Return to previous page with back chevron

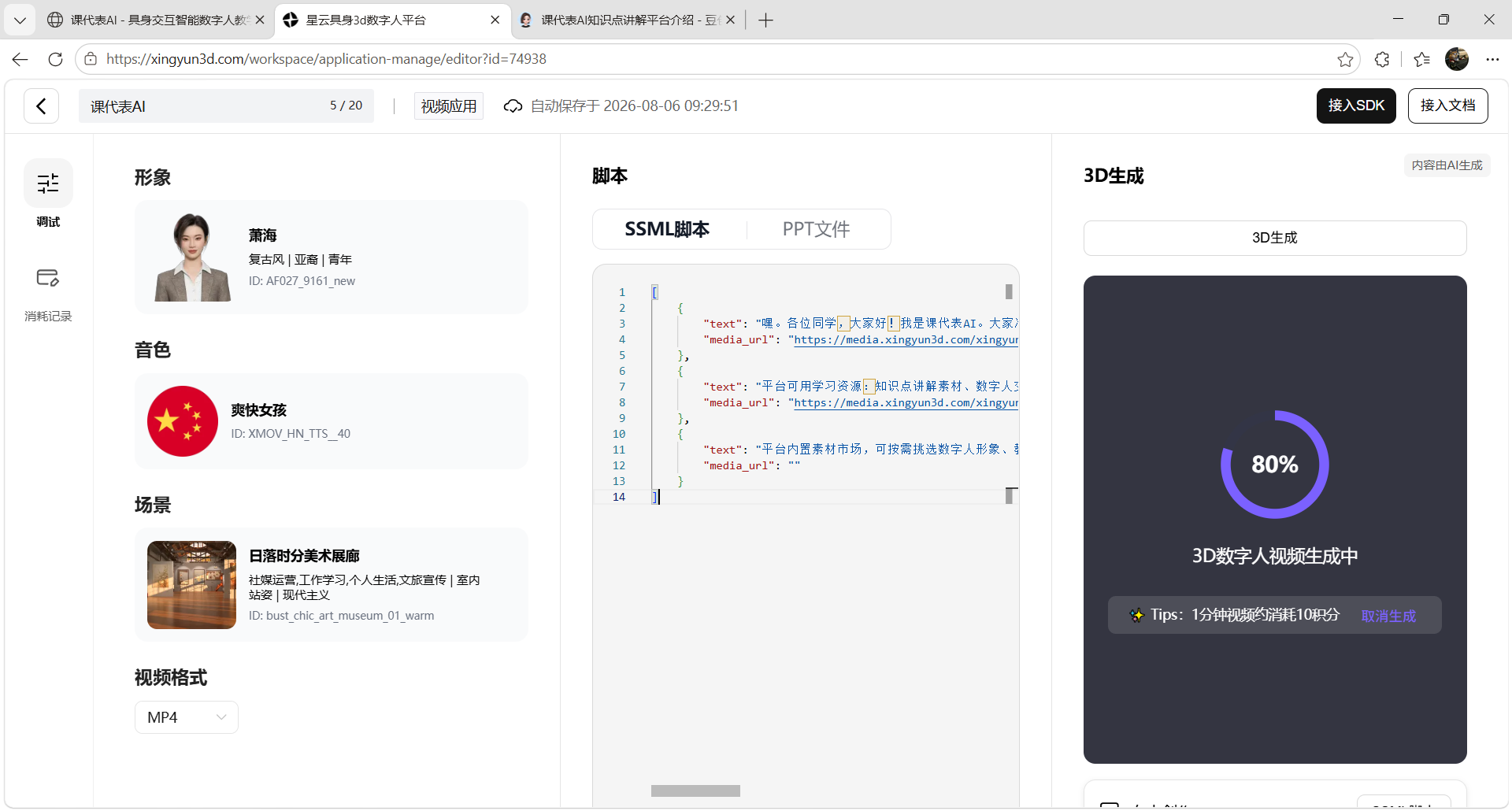pyautogui.click(x=41, y=106)
